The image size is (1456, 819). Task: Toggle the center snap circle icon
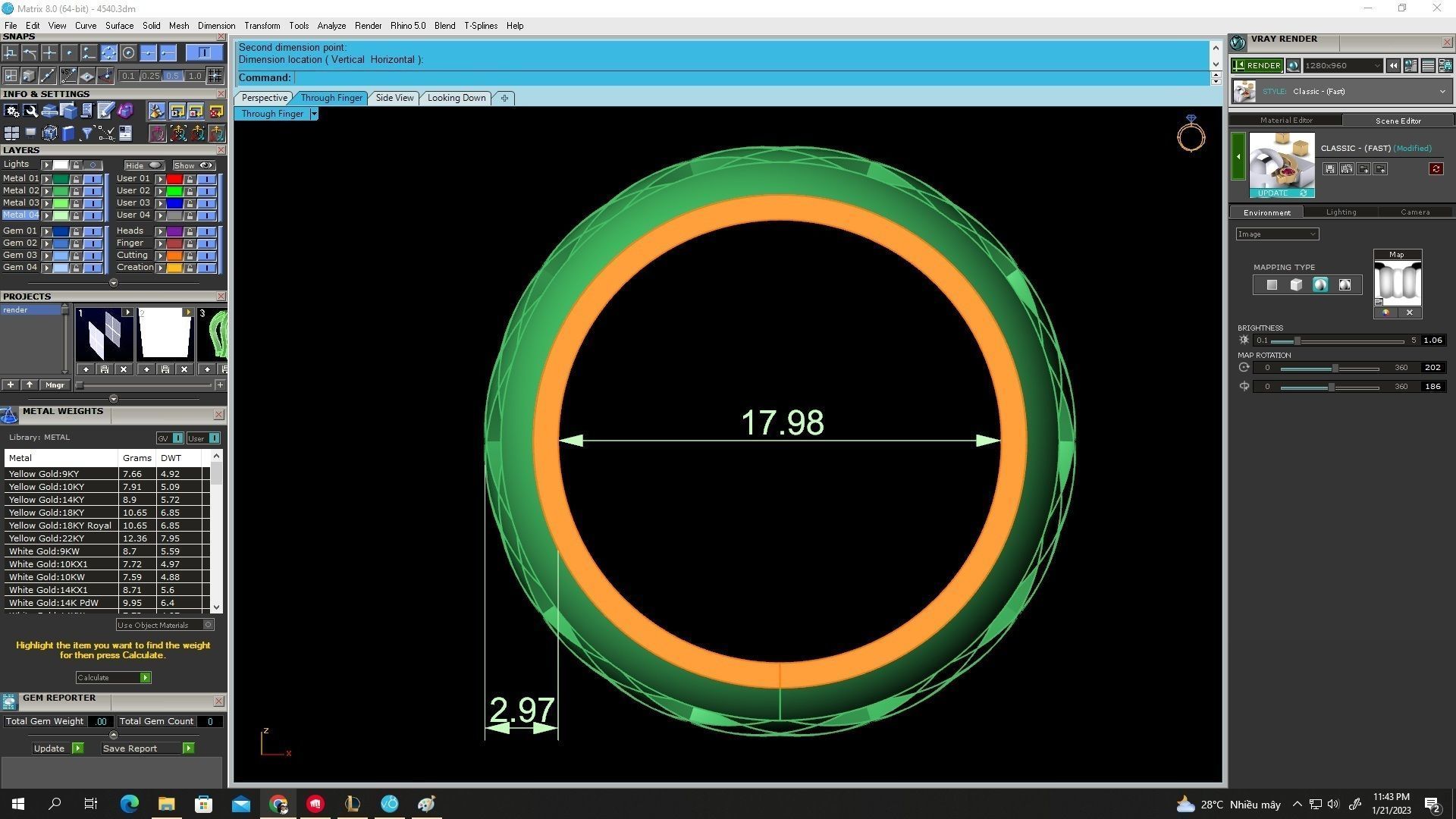click(x=128, y=52)
